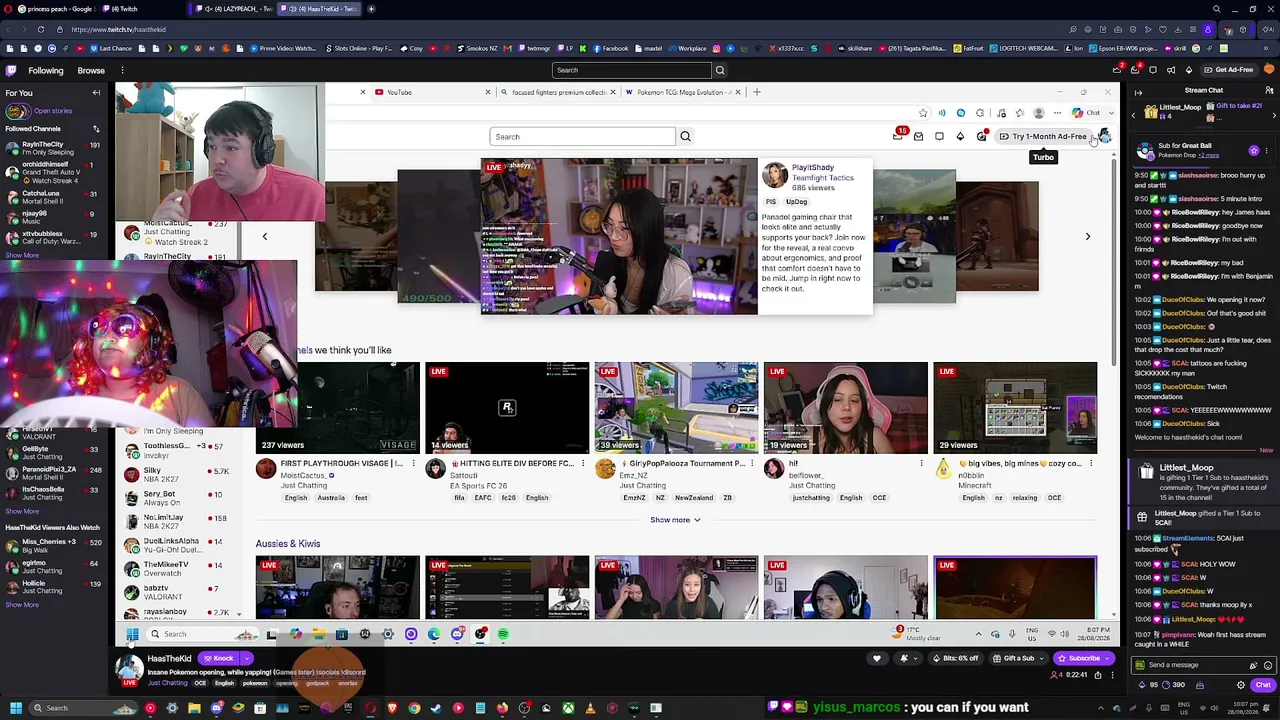Click the inner Twitch search field
The height and width of the screenshot is (720, 1280).
point(582,137)
